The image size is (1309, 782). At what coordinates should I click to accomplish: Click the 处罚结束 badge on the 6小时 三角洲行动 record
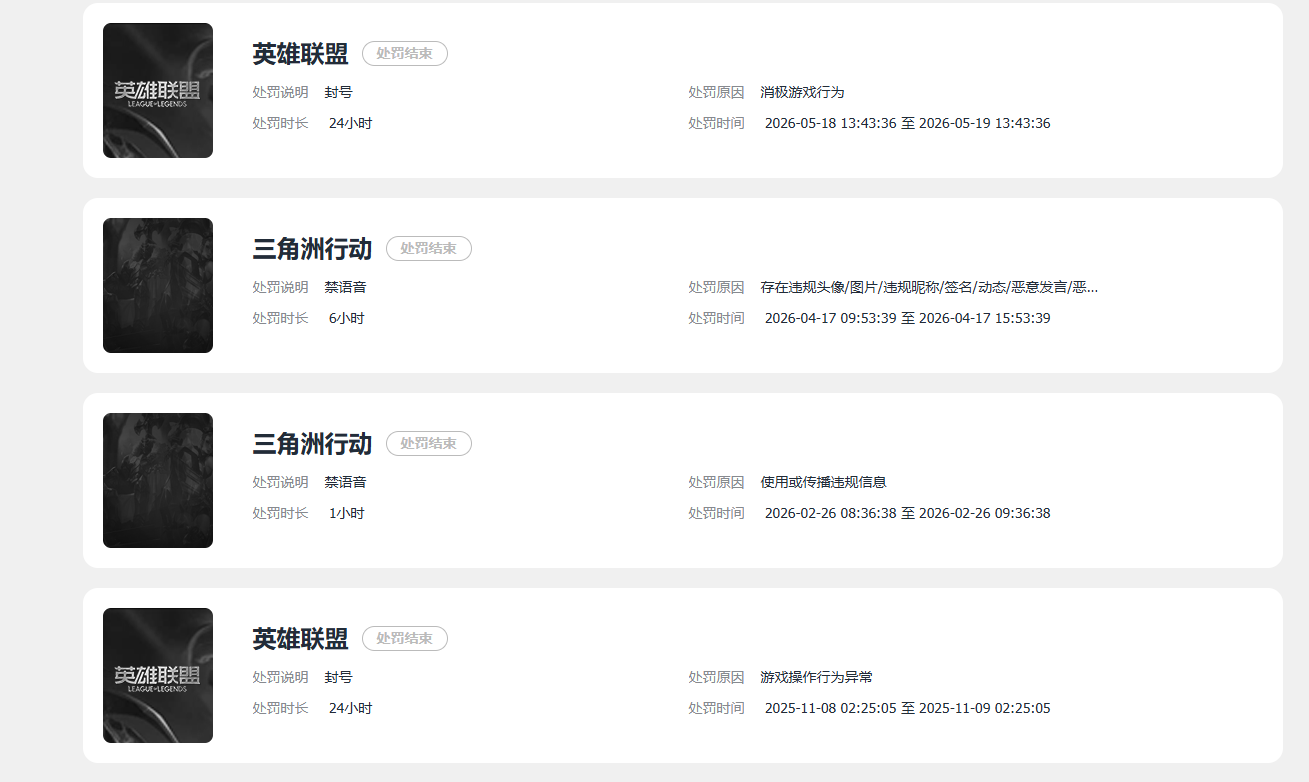[429, 249]
